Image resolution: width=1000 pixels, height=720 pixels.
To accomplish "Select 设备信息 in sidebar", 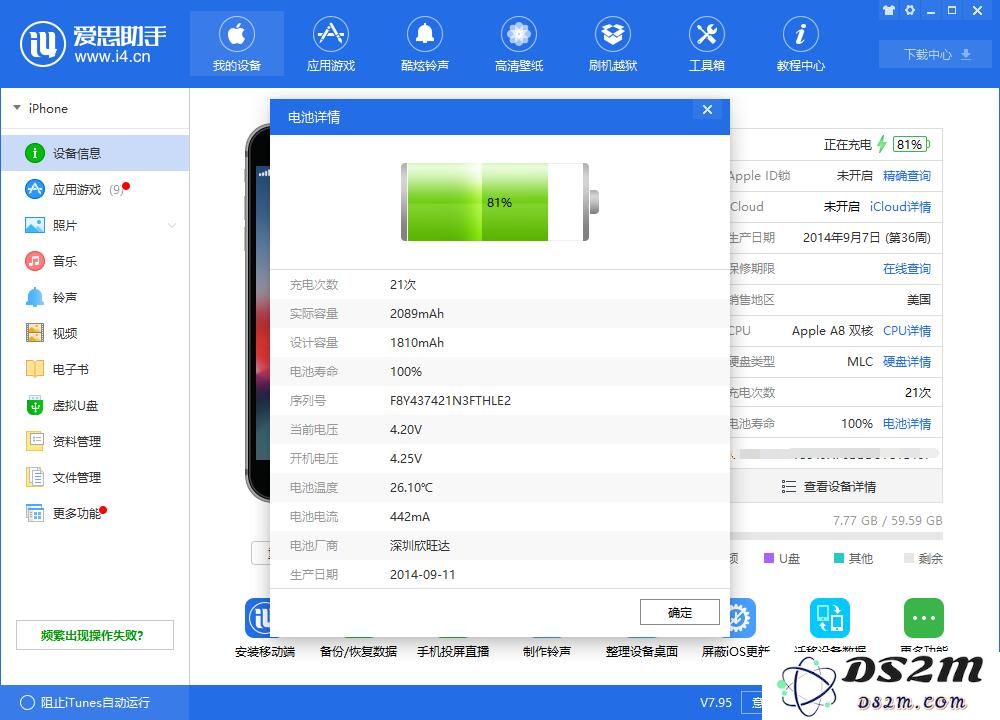I will click(95, 153).
